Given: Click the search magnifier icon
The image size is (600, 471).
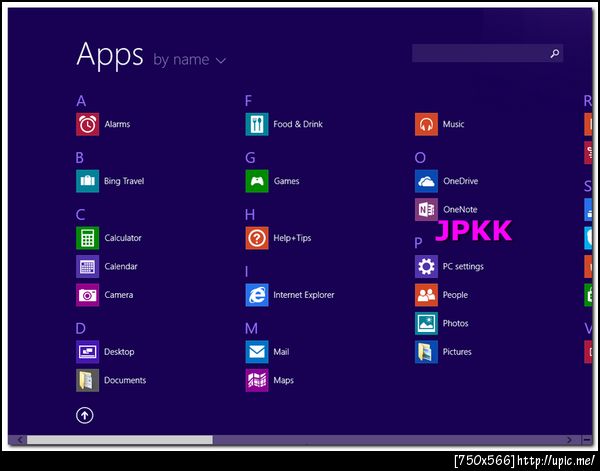Looking at the screenshot, I should tap(554, 54).
